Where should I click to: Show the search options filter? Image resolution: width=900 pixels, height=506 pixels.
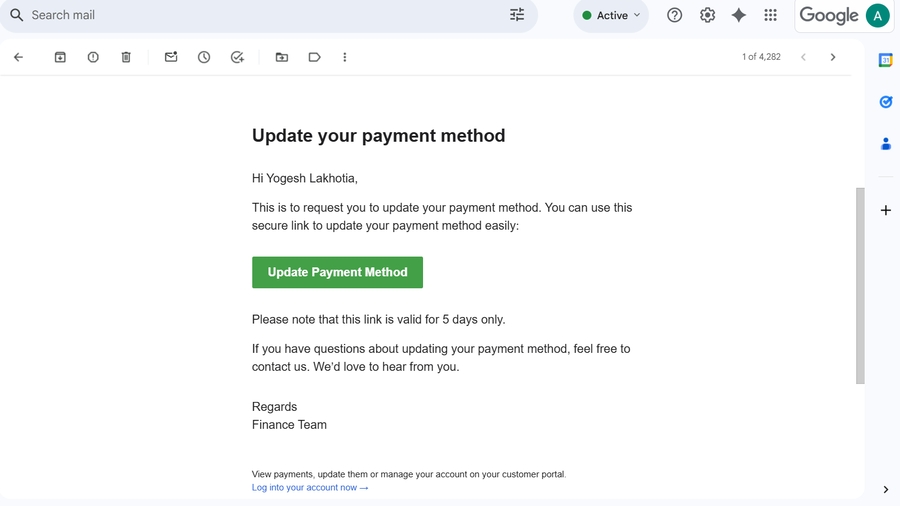tap(517, 15)
